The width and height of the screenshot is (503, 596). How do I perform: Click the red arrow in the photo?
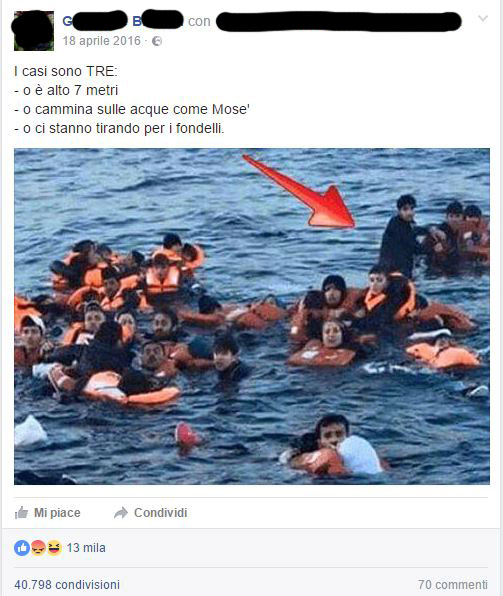(299, 191)
